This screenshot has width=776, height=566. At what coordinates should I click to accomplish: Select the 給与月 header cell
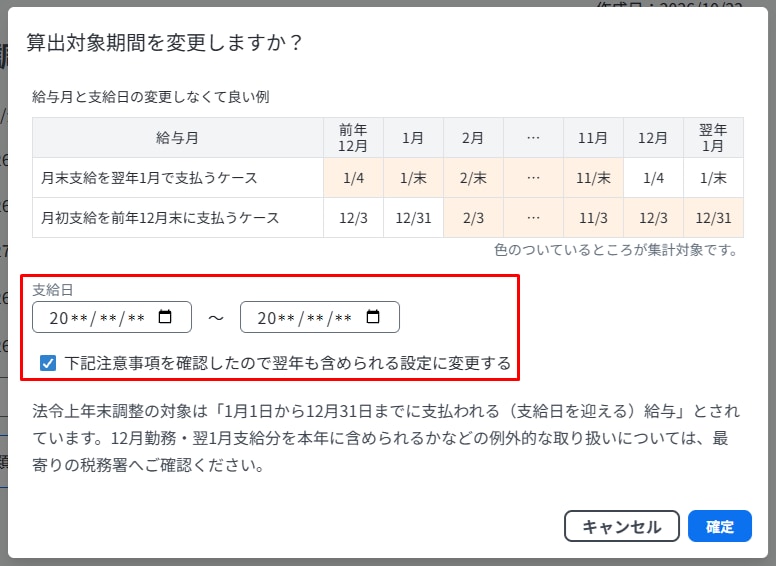coord(178,138)
